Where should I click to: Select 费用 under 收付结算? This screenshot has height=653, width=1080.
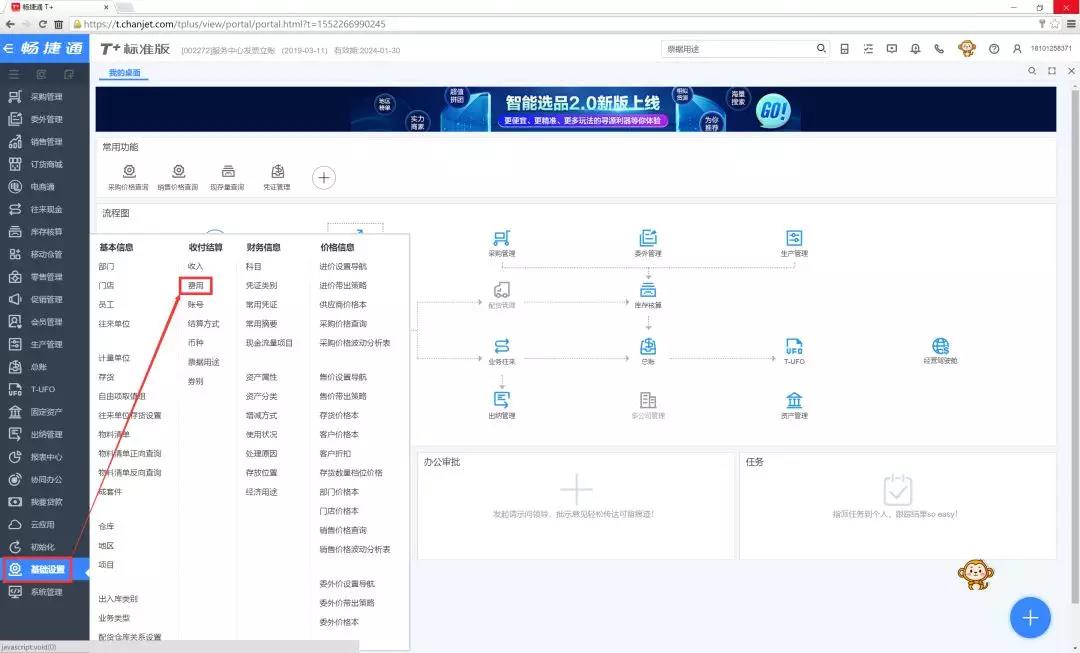click(196, 285)
